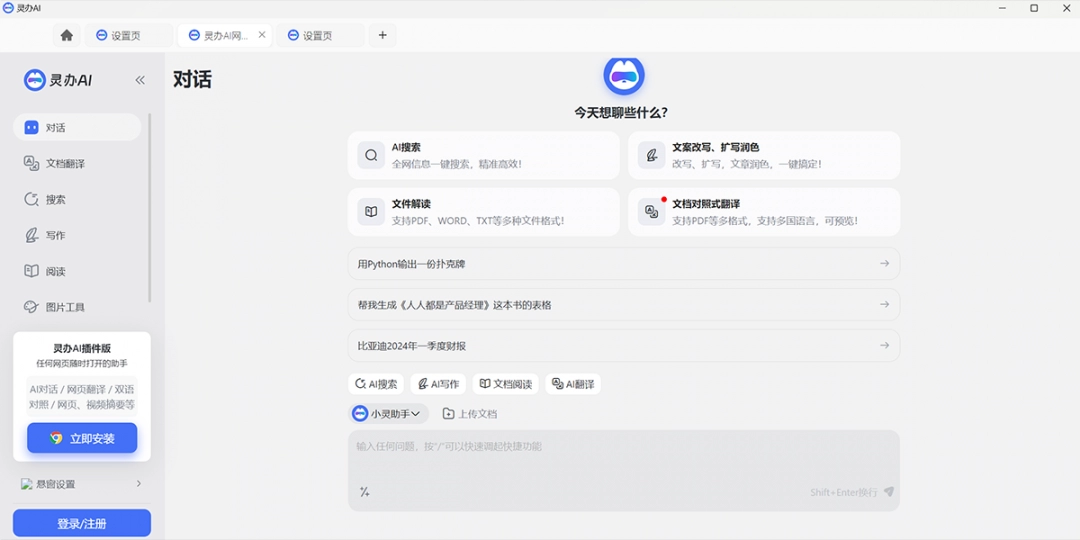Click the magic wand shortcut icon

[x=365, y=492]
